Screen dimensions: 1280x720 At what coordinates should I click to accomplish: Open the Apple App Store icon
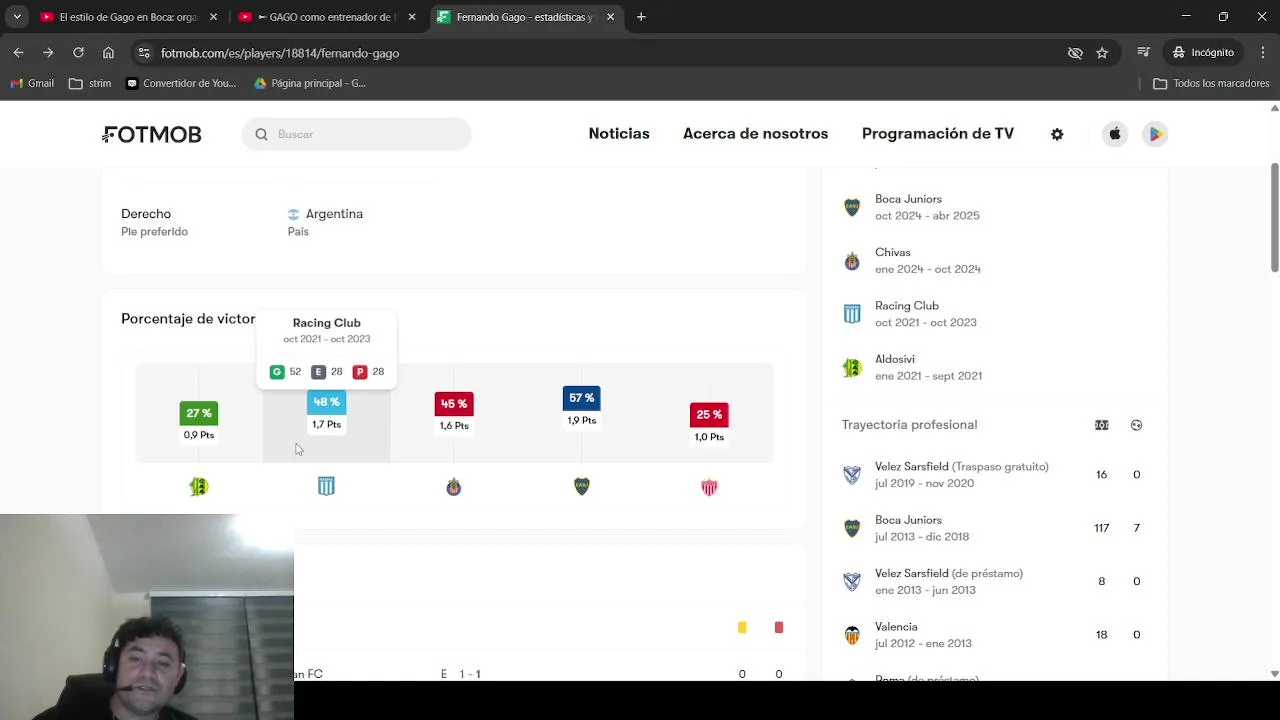[x=1115, y=134]
